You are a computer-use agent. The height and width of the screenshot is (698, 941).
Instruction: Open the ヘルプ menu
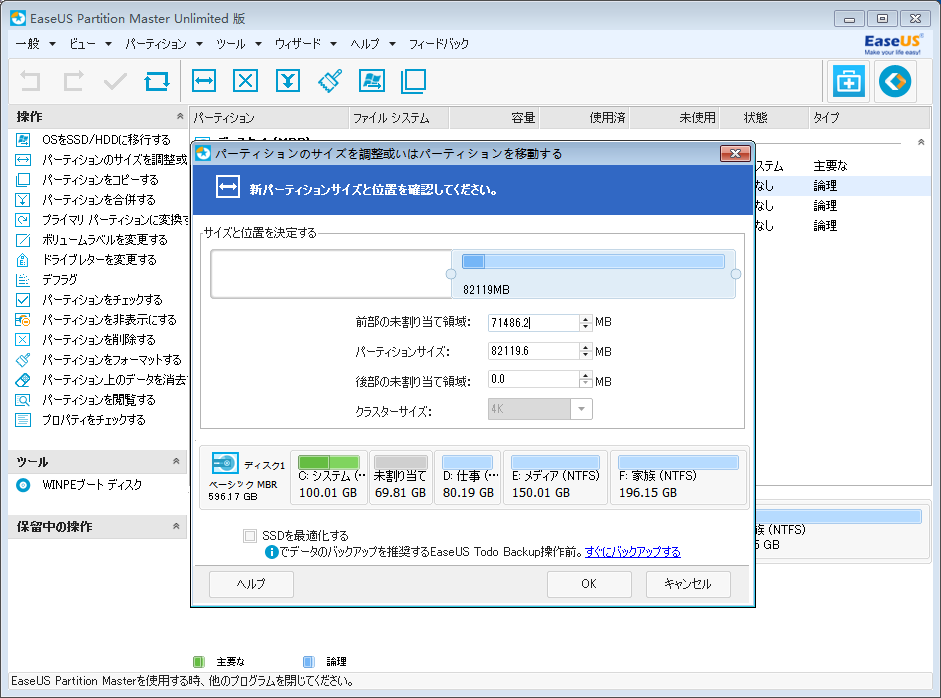point(373,44)
